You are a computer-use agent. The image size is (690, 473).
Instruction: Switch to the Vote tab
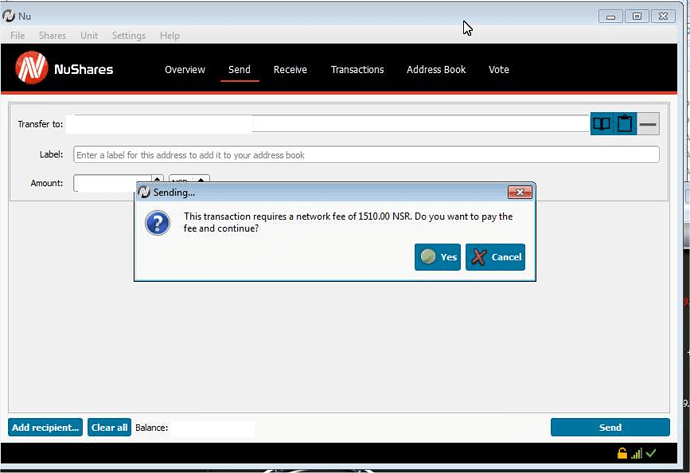pos(499,70)
